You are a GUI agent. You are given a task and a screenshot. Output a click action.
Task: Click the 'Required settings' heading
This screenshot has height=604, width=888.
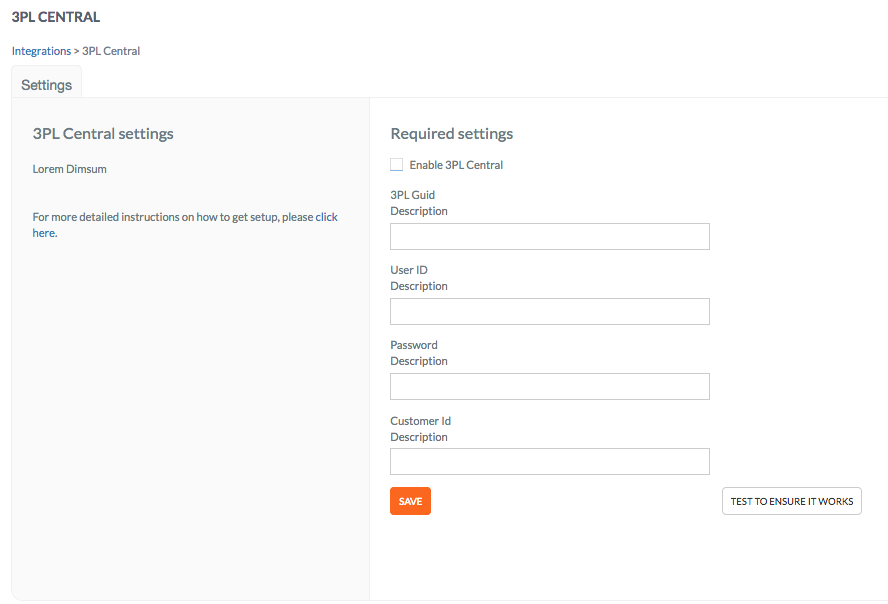pyautogui.click(x=452, y=134)
